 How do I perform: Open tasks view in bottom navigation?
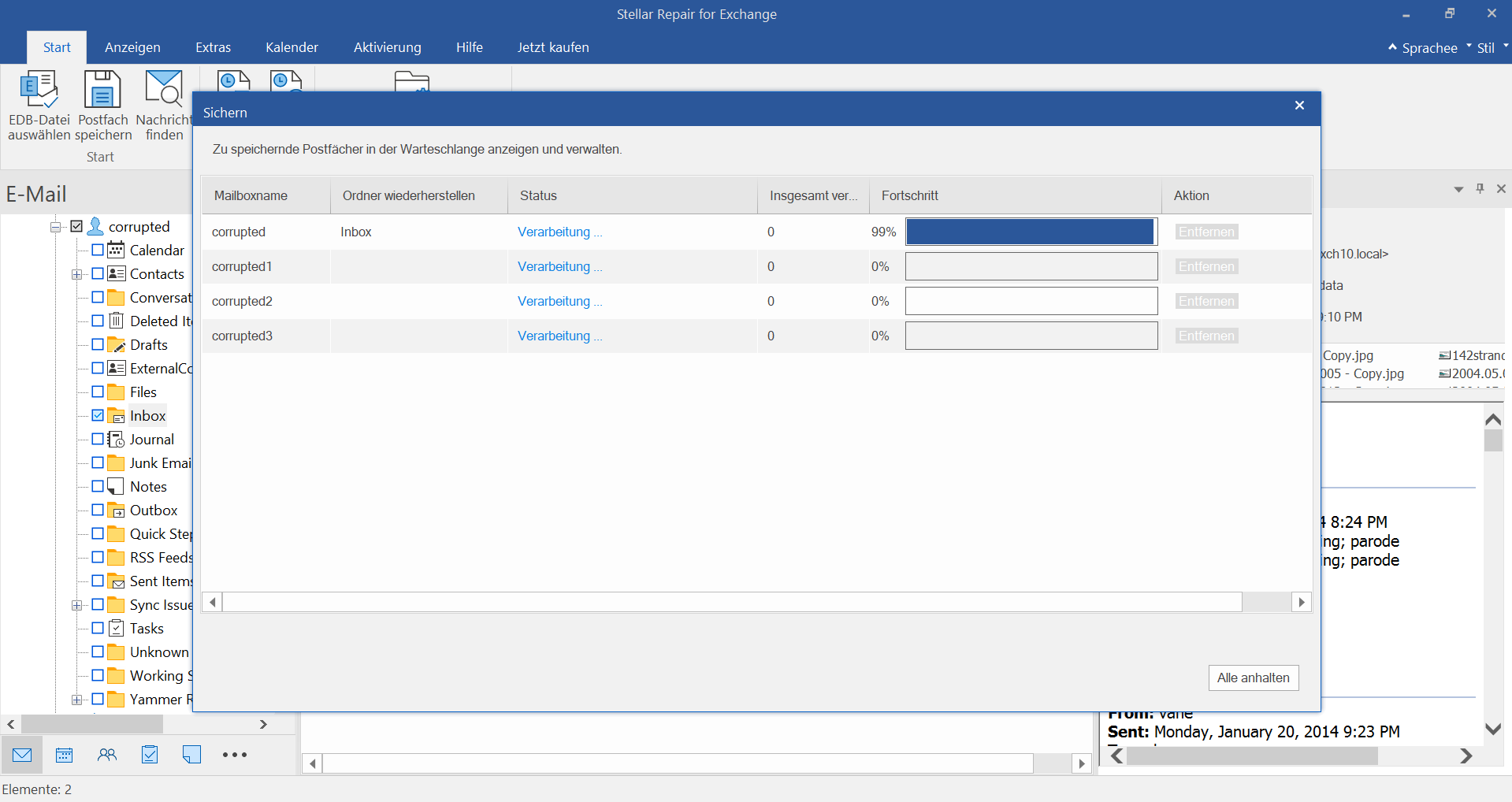pos(150,755)
